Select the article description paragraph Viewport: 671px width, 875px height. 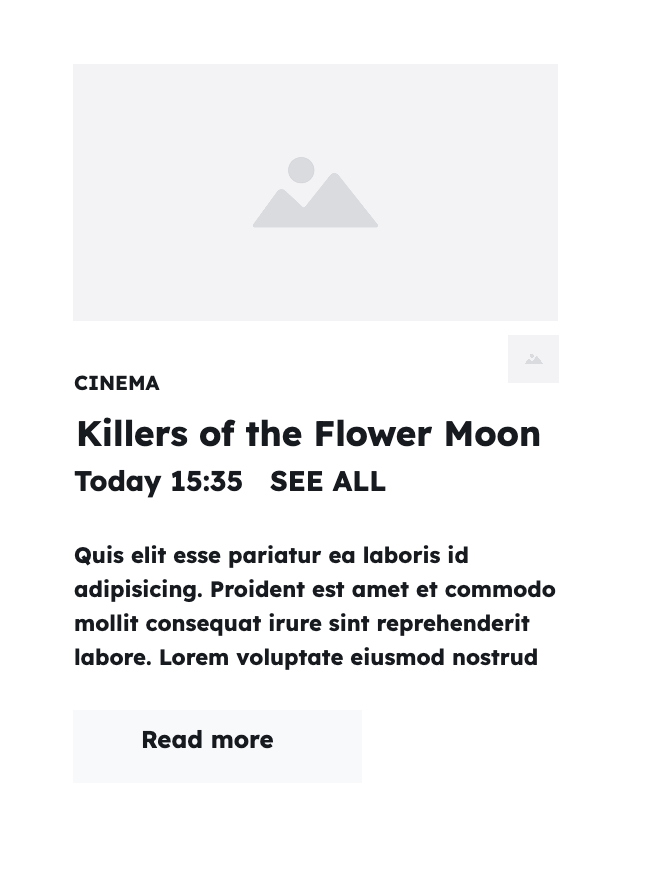coord(314,606)
